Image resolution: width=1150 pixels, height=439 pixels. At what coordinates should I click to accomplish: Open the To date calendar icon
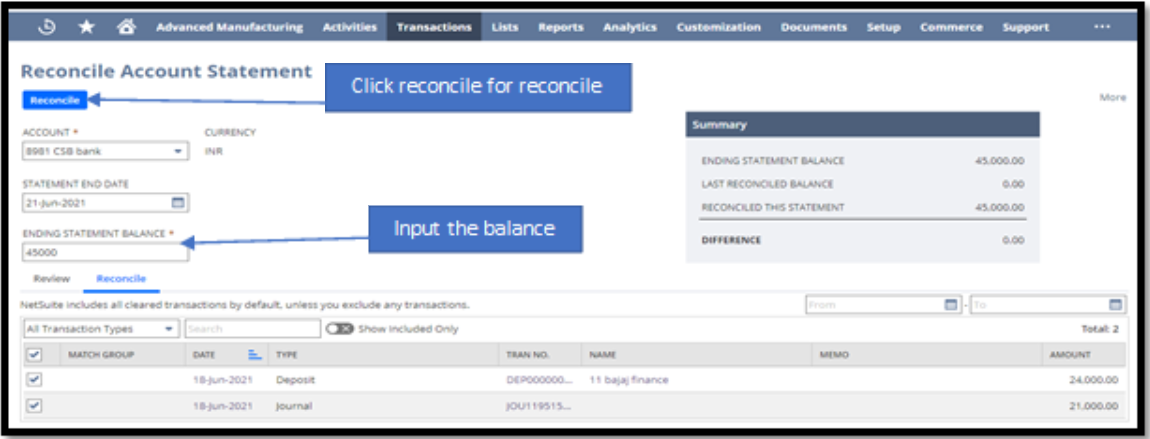pos(1115,305)
